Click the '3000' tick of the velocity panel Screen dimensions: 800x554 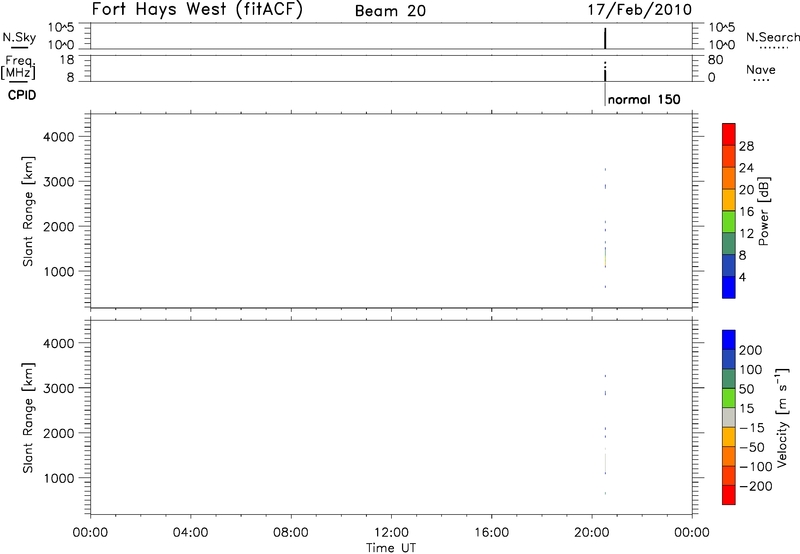click(59, 388)
